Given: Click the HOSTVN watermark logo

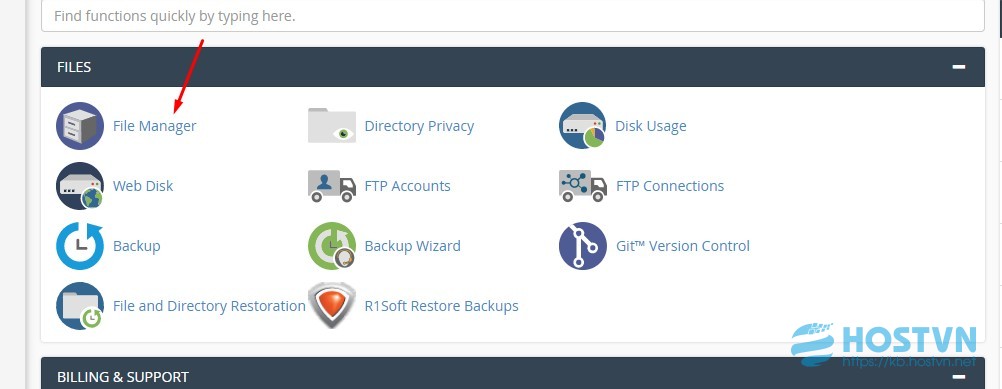Looking at the screenshot, I should click(884, 345).
